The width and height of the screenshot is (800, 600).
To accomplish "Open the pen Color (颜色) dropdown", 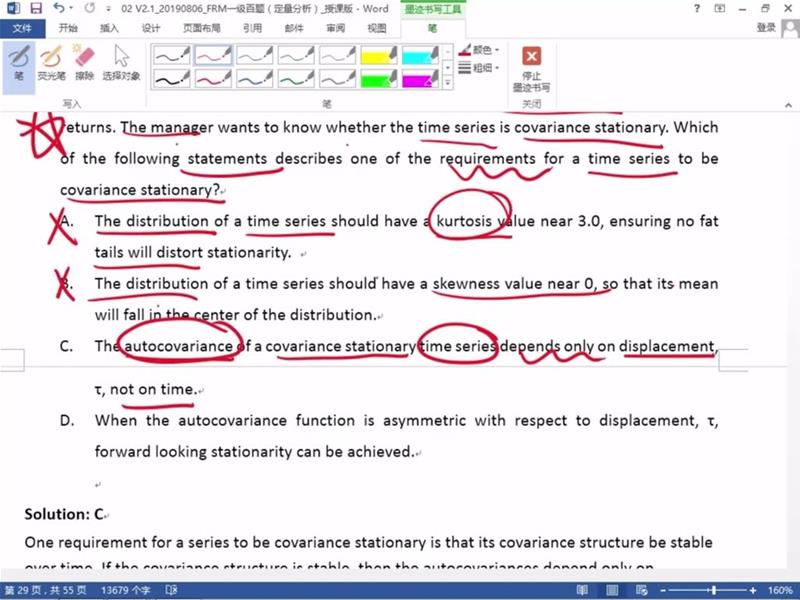I will click(x=479, y=50).
